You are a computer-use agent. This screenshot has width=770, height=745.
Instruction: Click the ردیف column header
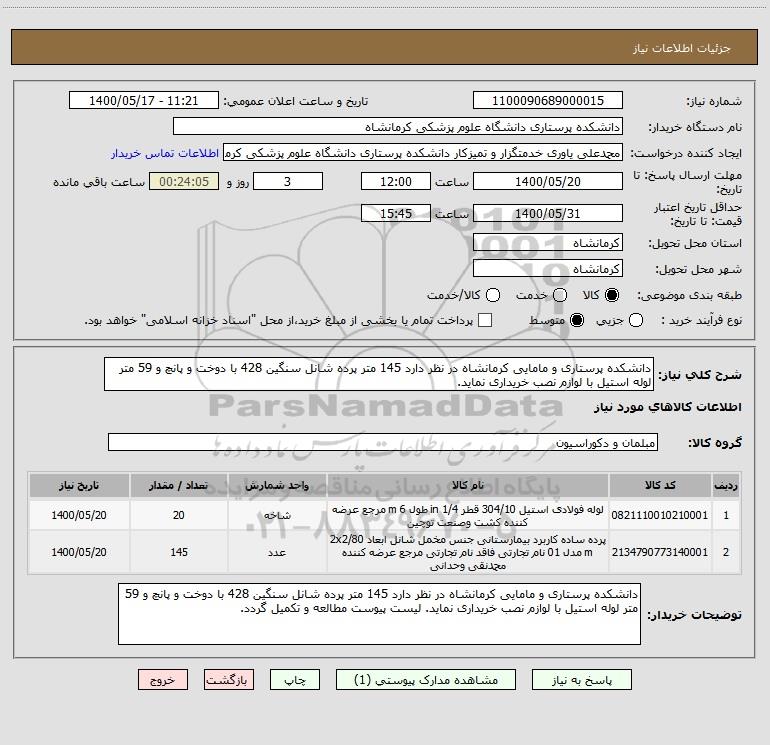point(726,486)
